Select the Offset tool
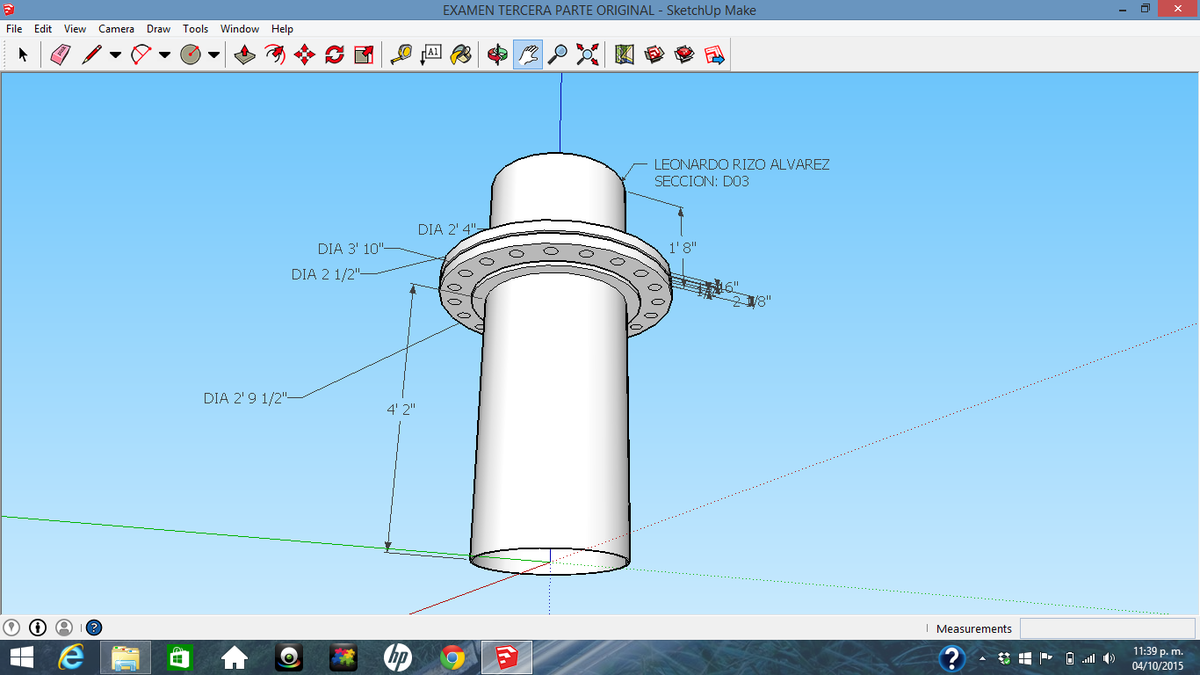This screenshot has height=675, width=1200. [x=277, y=55]
